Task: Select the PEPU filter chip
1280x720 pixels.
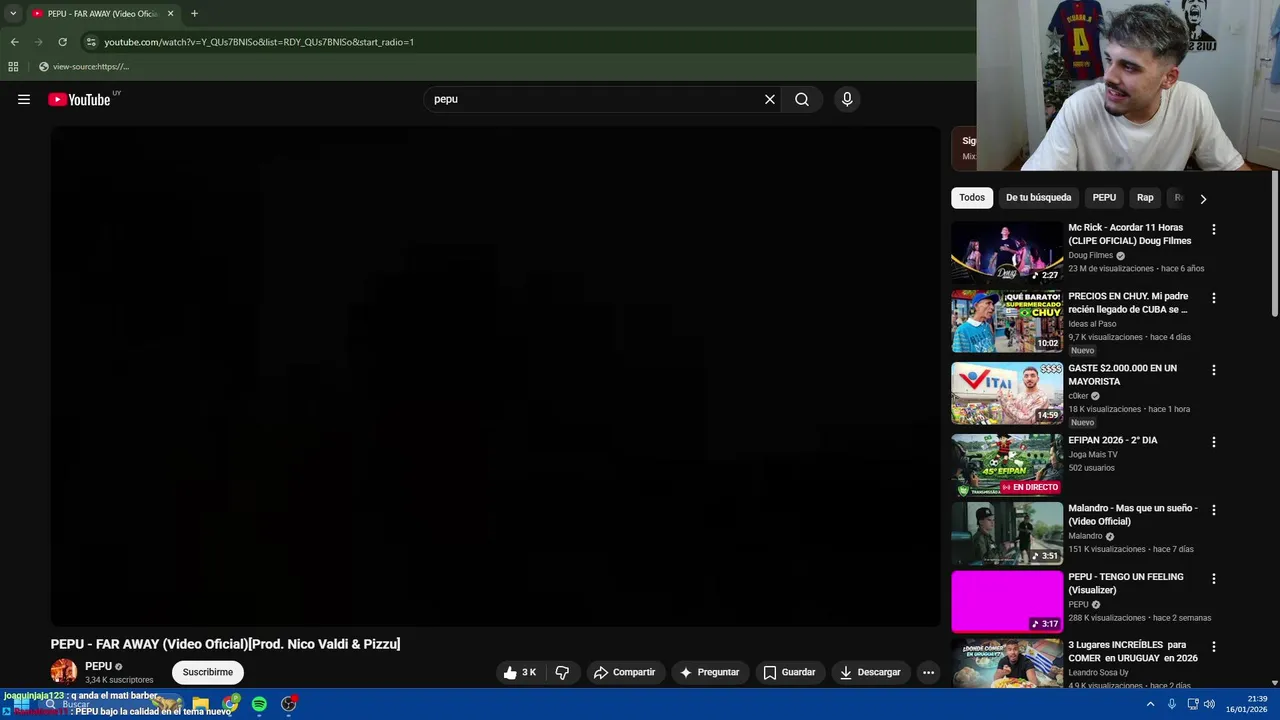Action: 1104,198
